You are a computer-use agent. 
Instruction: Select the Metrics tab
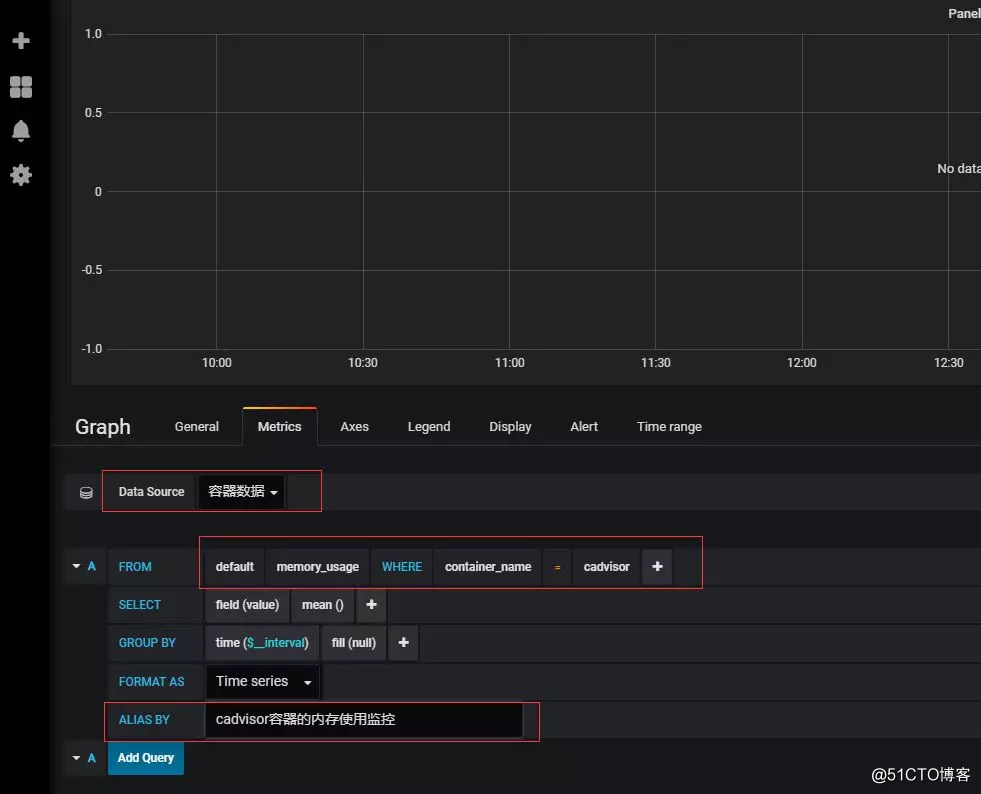280,427
